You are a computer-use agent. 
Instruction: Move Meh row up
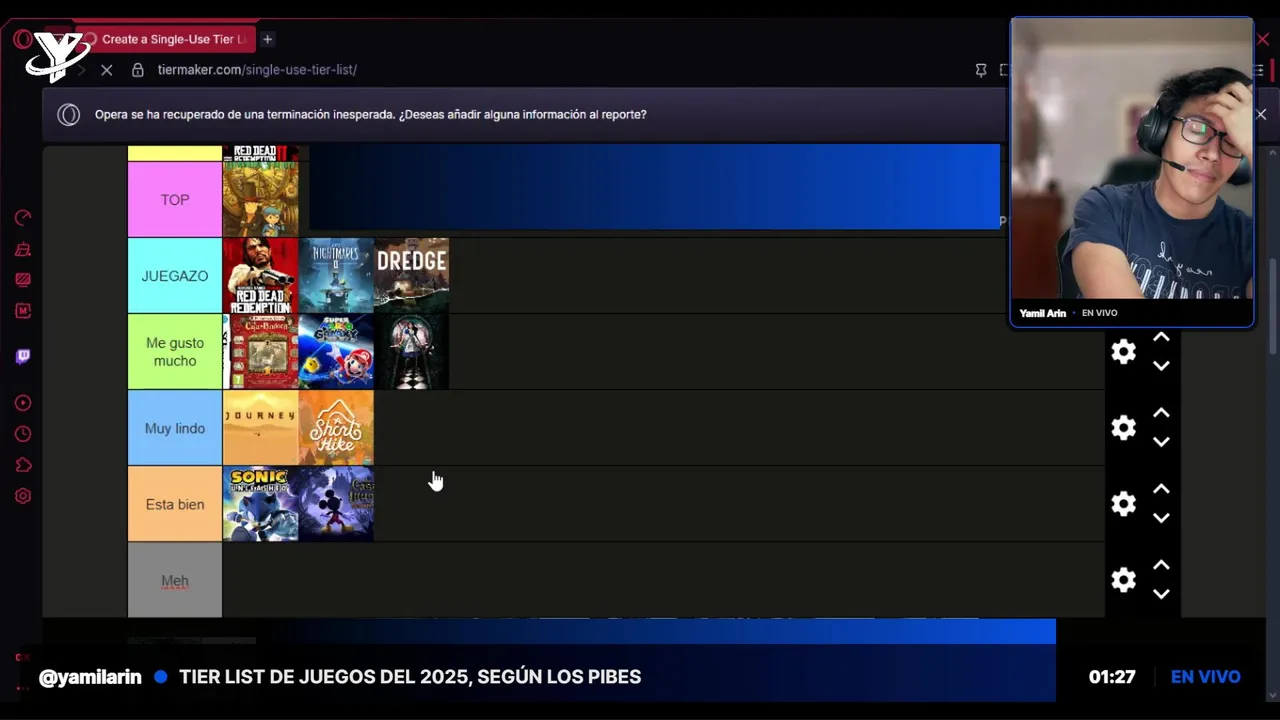pos(1161,565)
